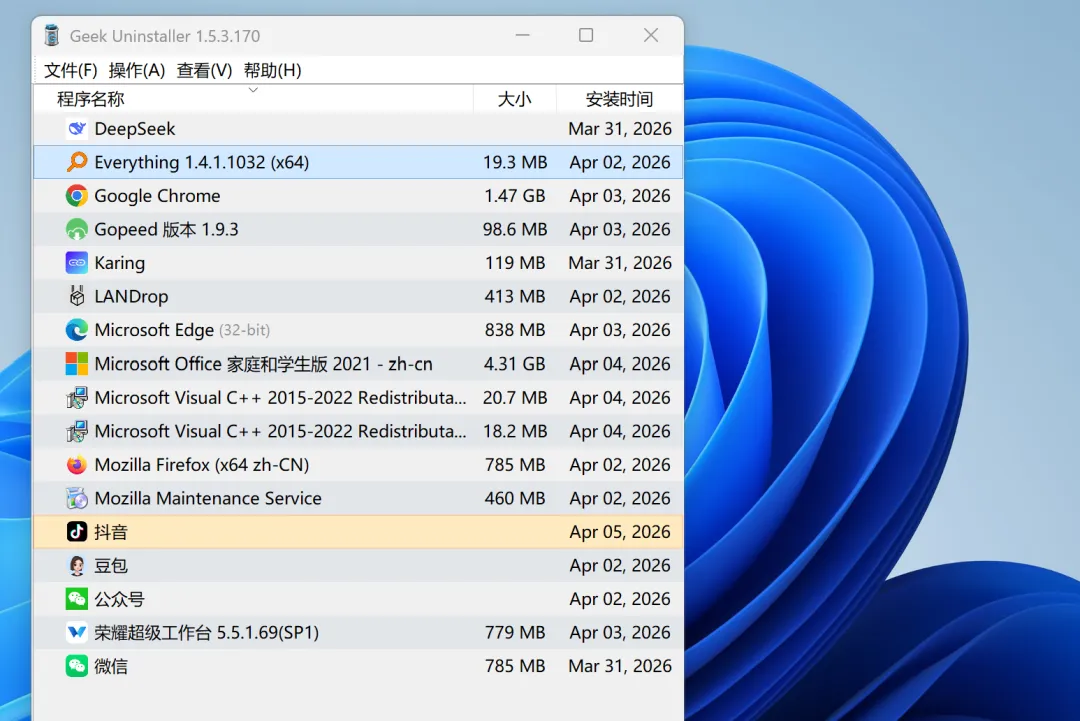Click the DeepSeek app icon
Screen dimensions: 1080x721
[x=76, y=129]
